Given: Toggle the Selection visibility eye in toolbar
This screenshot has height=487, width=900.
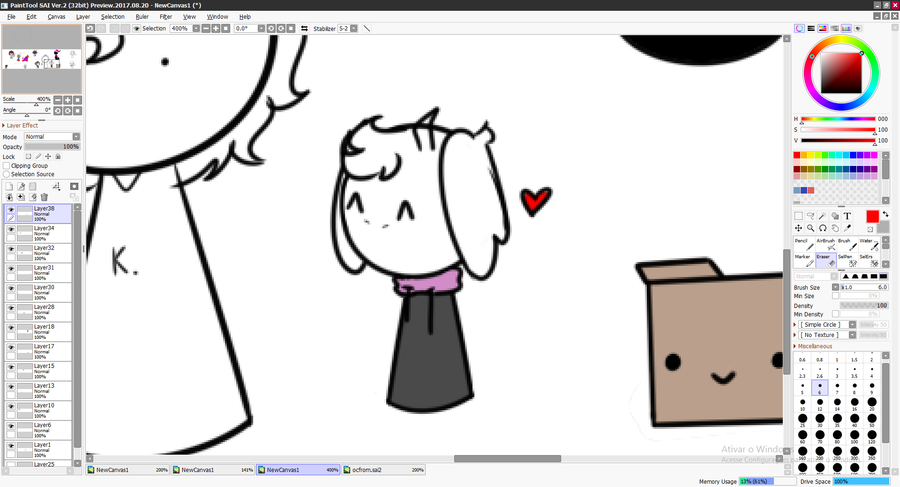Looking at the screenshot, I should coord(137,28).
